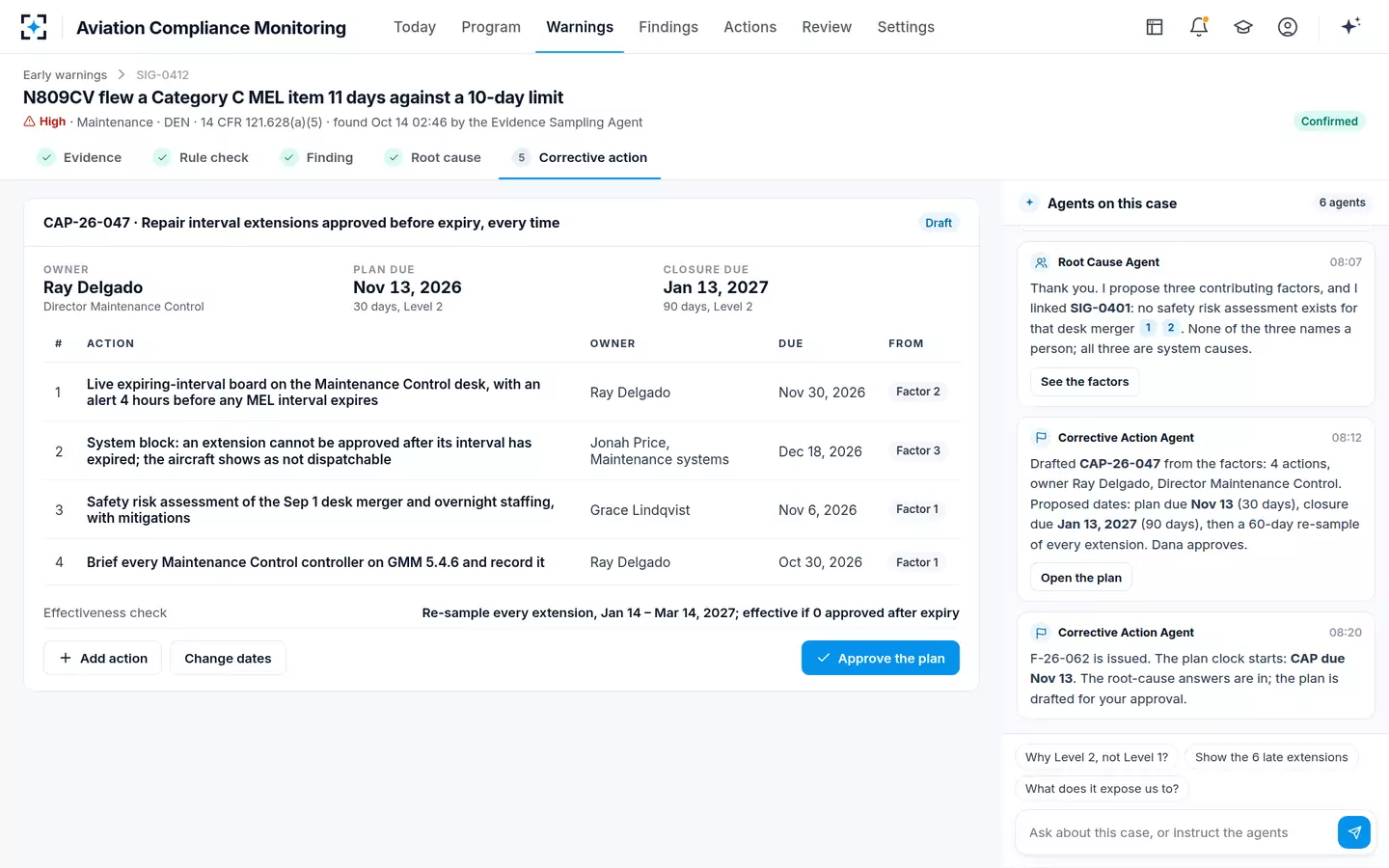Open the user profile icon
The width and height of the screenshot is (1389, 868).
(x=1288, y=27)
